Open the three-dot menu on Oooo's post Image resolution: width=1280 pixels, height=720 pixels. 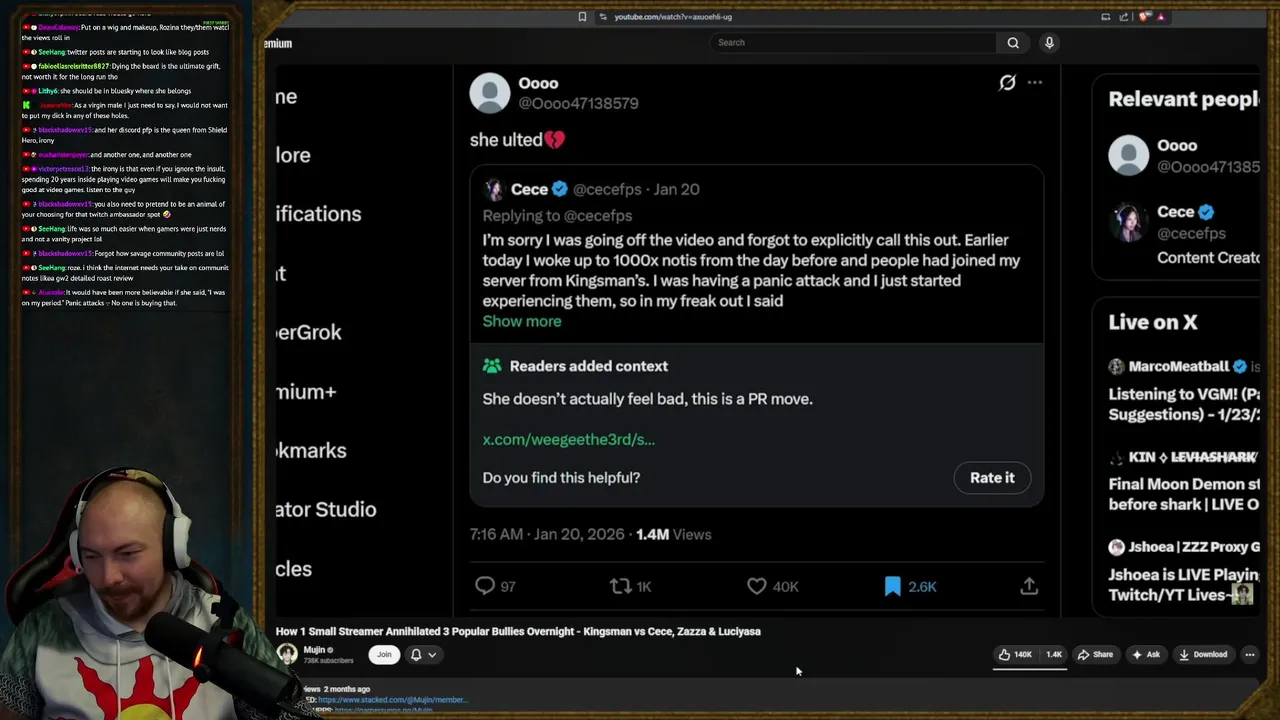coord(1035,83)
